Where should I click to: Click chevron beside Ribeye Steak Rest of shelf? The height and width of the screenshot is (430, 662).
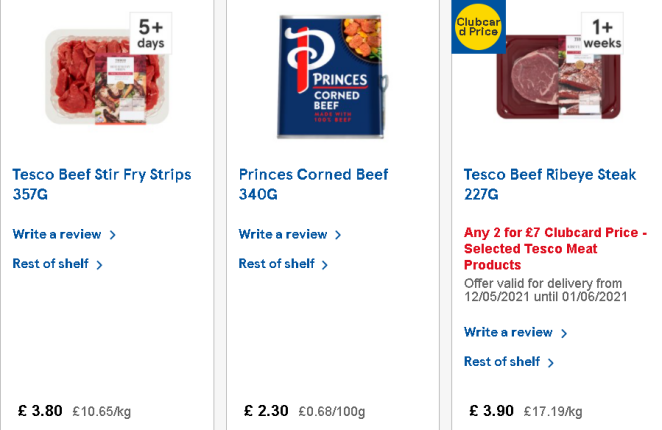550,363
